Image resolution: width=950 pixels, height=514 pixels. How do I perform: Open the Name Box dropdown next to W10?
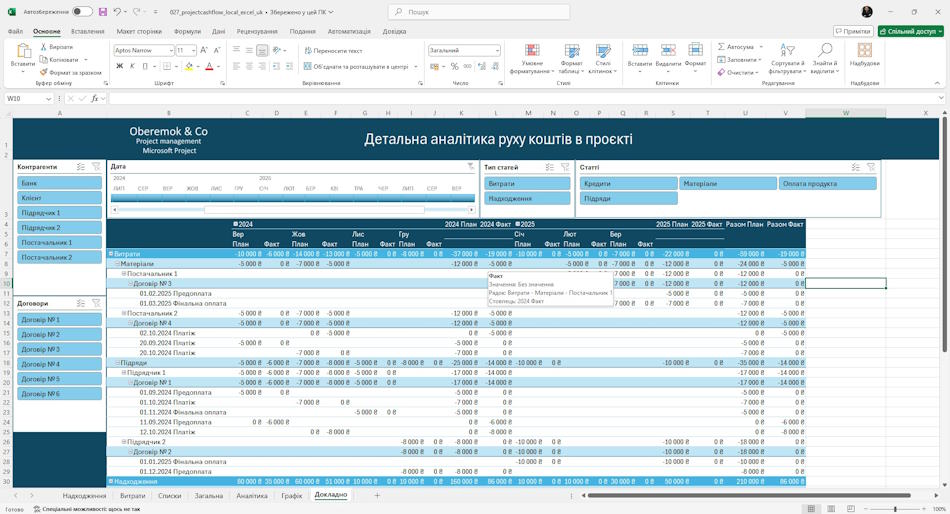[x=48, y=99]
